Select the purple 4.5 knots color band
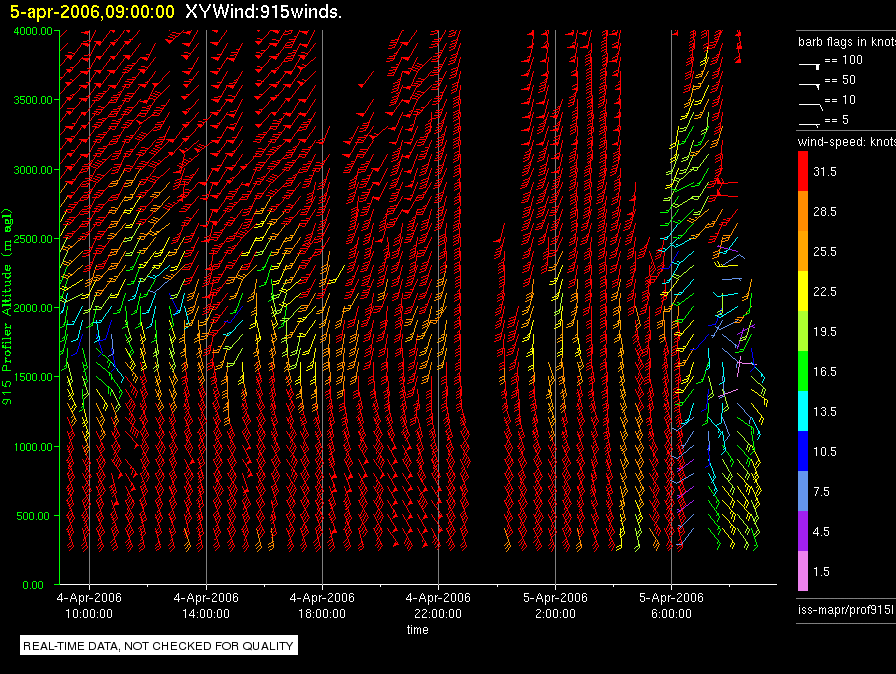The width and height of the screenshot is (896, 674). pos(802,531)
